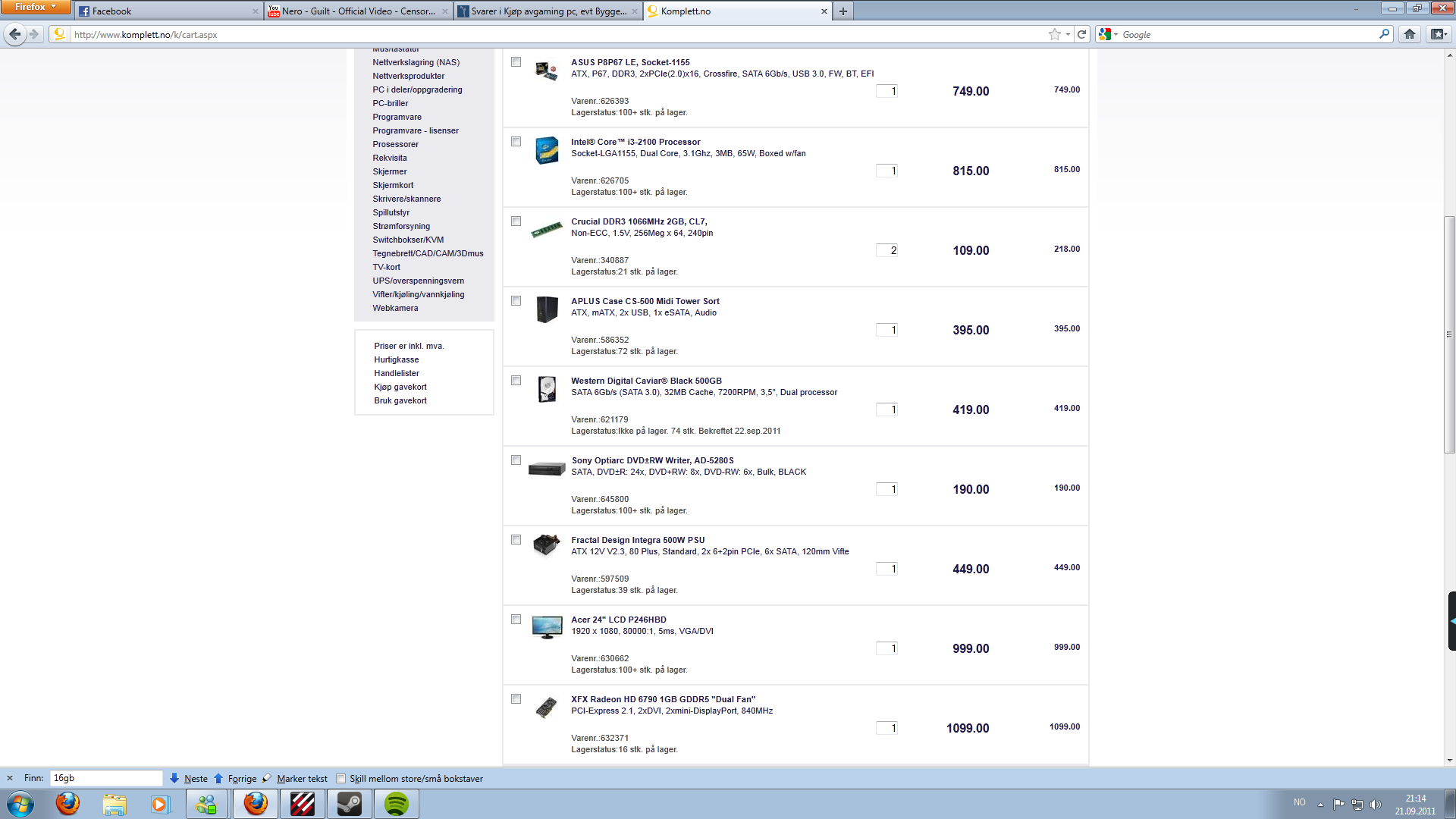
Task: Click the bookmark star icon in the address bar
Action: coord(1054,34)
